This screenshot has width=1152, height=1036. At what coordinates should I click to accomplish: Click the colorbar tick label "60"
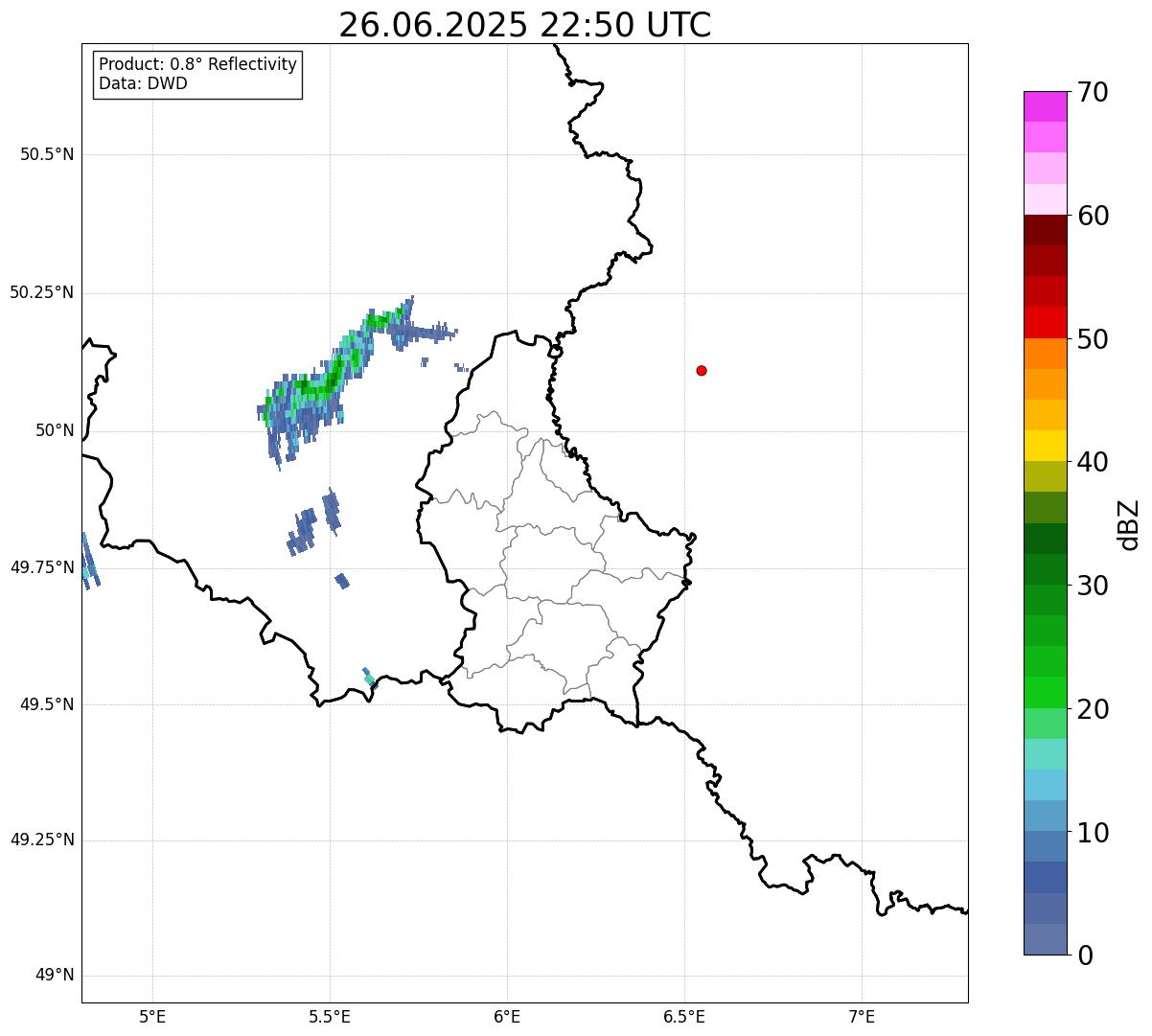point(1093,216)
